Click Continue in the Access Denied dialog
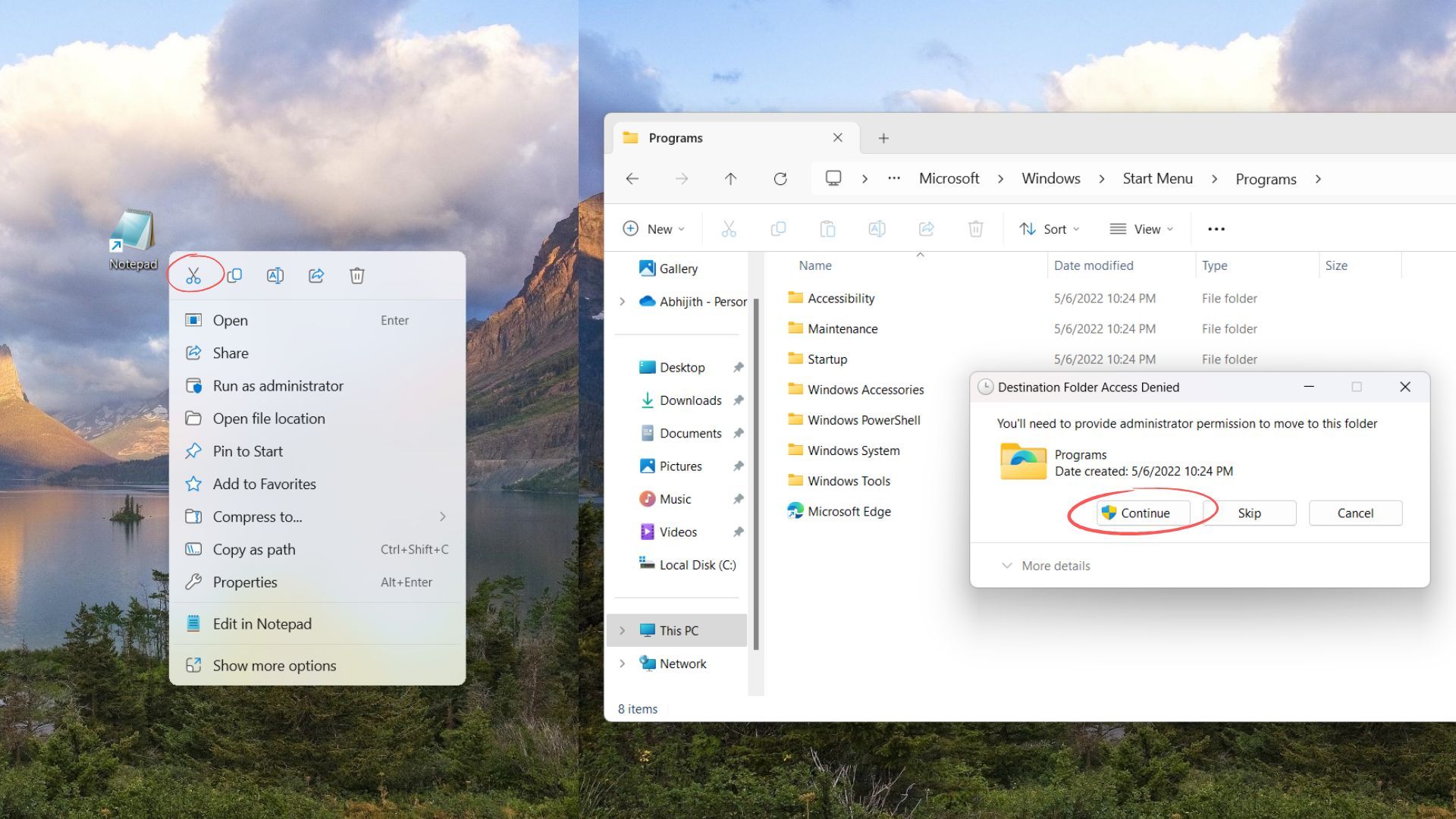 click(1142, 513)
